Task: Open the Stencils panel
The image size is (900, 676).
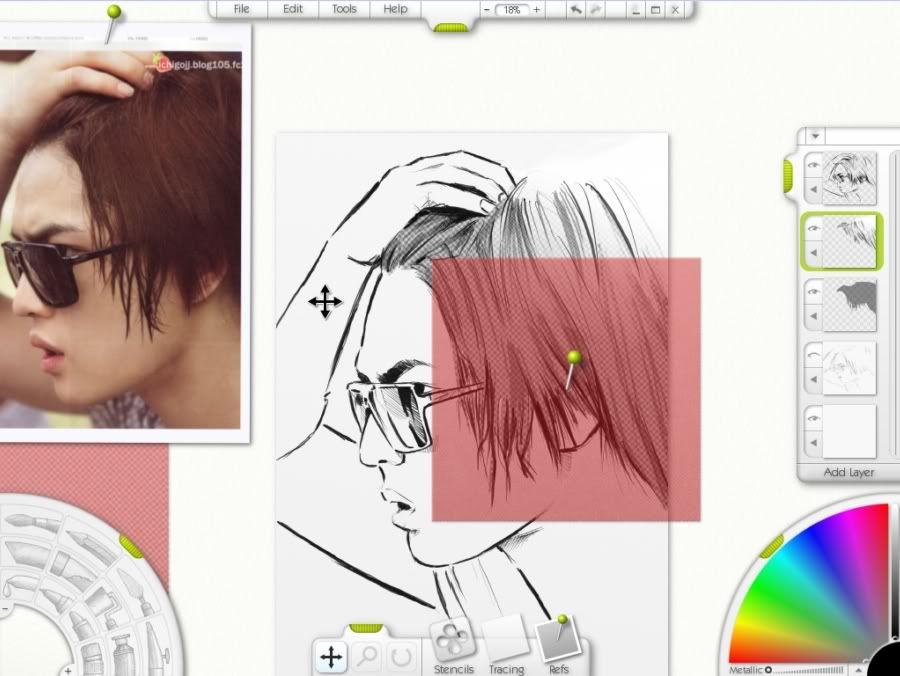Action: pos(453,647)
